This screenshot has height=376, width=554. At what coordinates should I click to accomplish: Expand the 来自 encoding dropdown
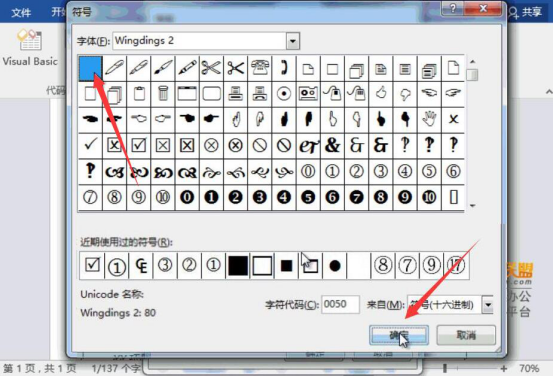[x=488, y=305]
